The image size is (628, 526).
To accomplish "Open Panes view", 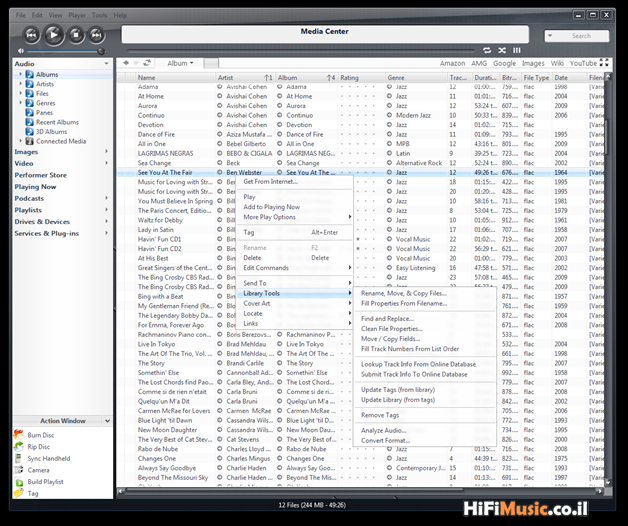I will [44, 113].
